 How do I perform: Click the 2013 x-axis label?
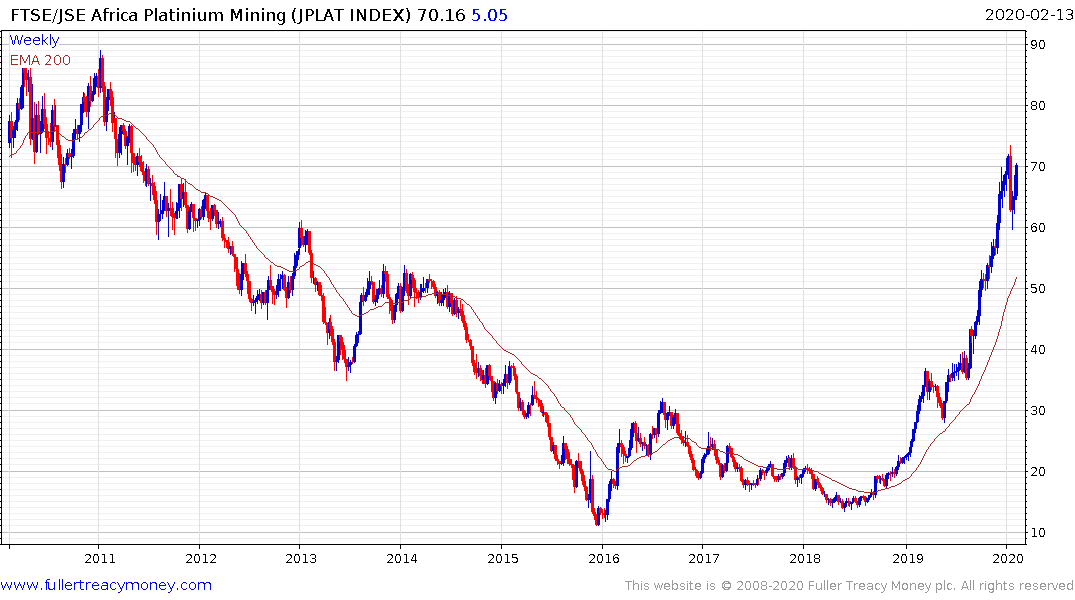302,558
